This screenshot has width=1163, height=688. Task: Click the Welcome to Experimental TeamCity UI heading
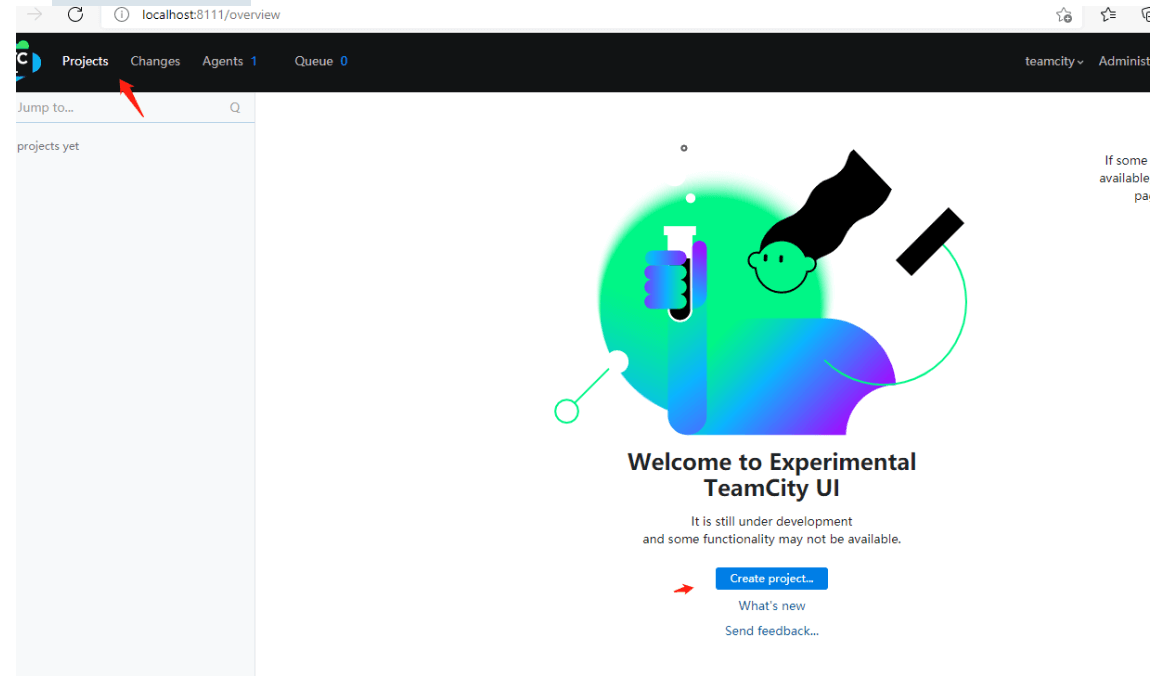771,474
